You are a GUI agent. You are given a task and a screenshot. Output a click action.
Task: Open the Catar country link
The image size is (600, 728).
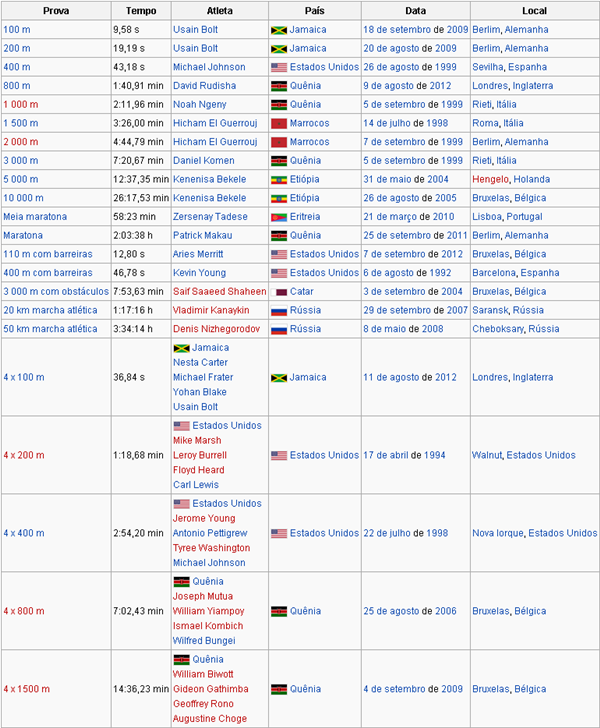tap(301, 292)
